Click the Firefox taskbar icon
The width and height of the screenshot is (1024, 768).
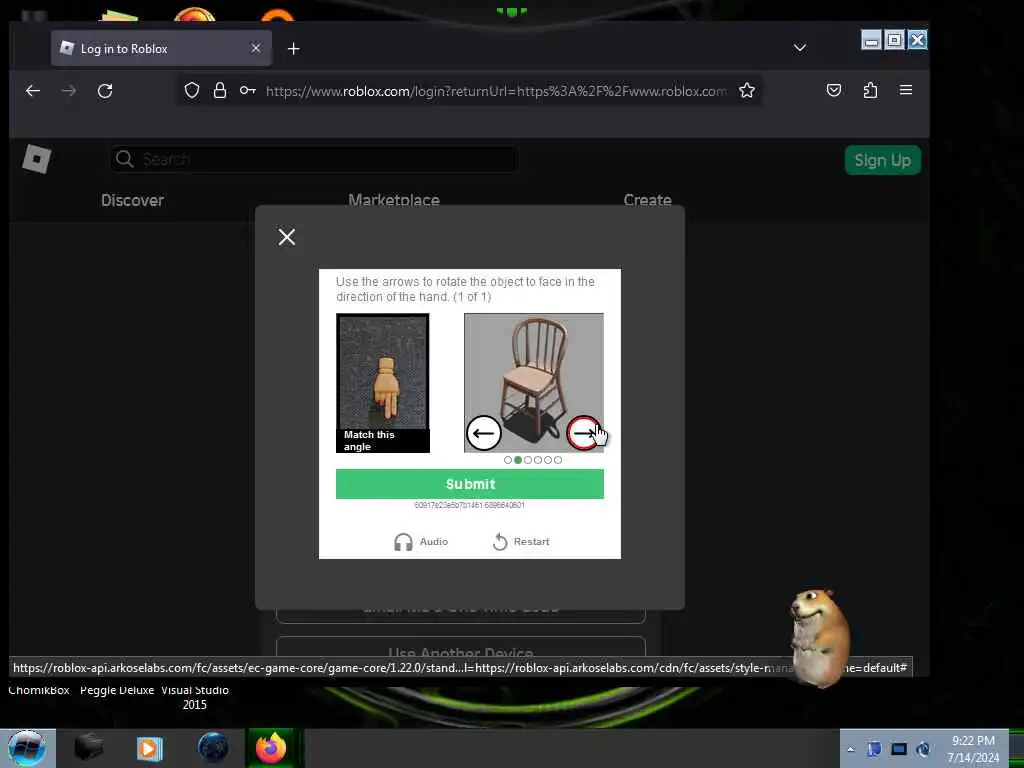click(x=271, y=748)
